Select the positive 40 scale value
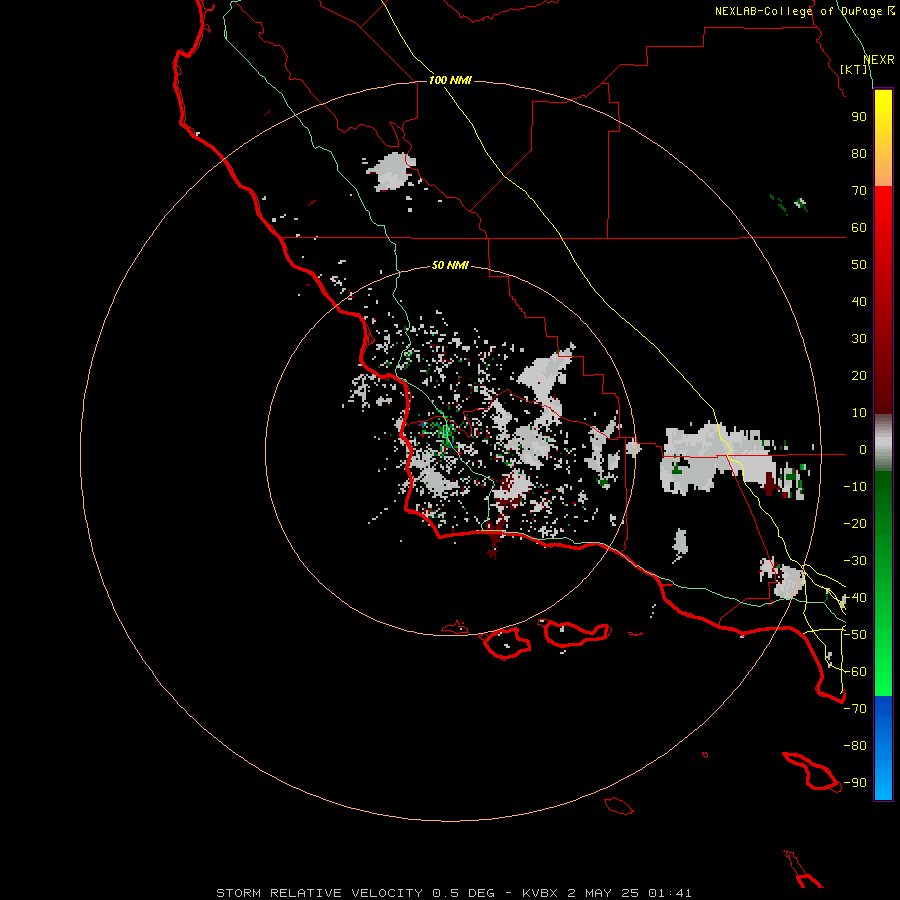The height and width of the screenshot is (900, 900). coord(859,302)
